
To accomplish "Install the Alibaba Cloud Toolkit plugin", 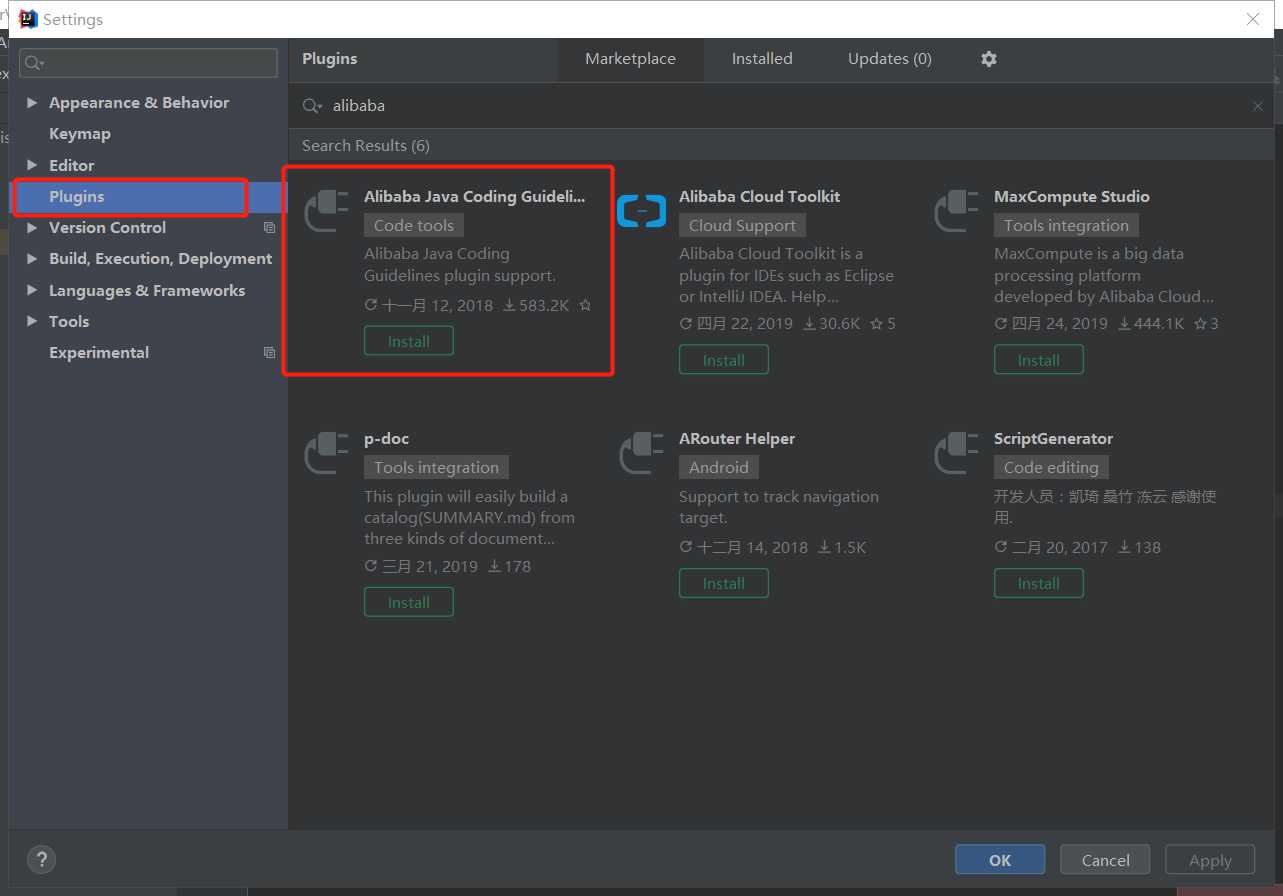I will (x=724, y=360).
